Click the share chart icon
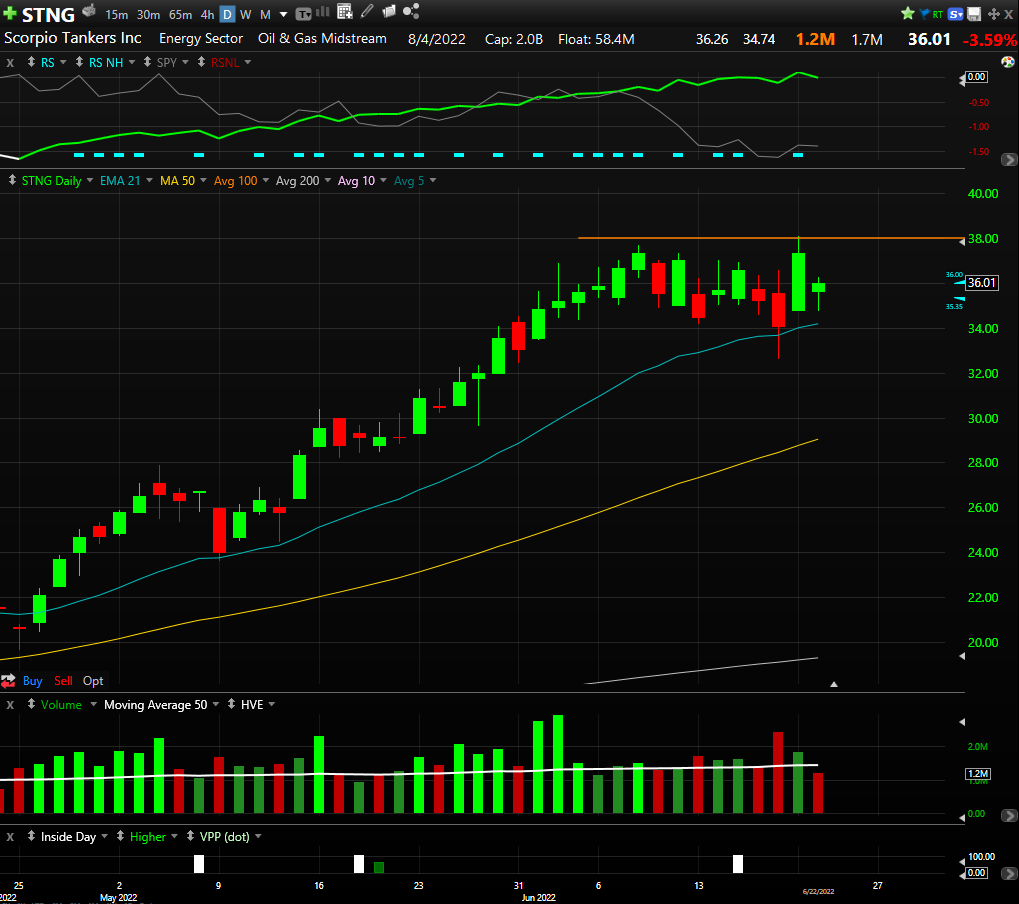Screen dimensions: 1019x904 411,11
